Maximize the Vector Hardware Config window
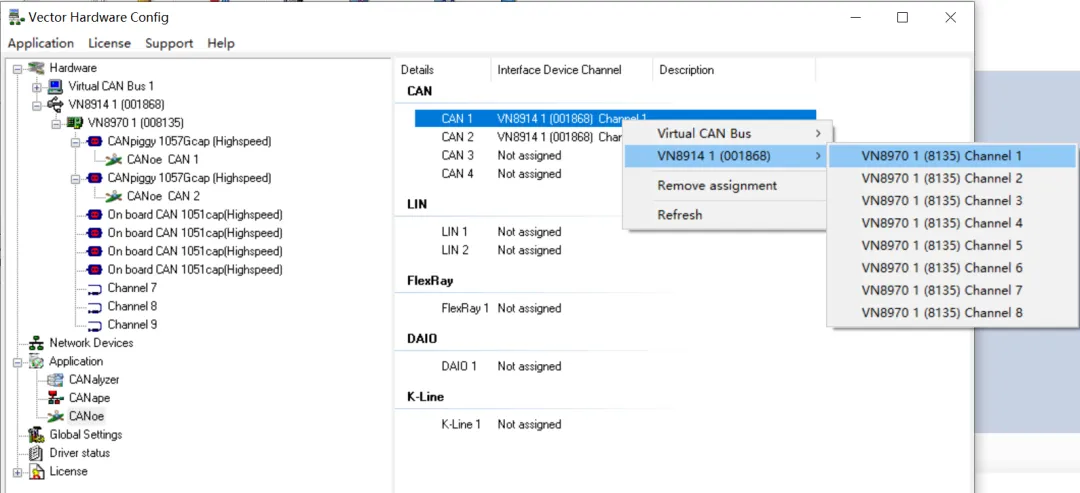Viewport: 1080px width, 493px height. tap(902, 18)
